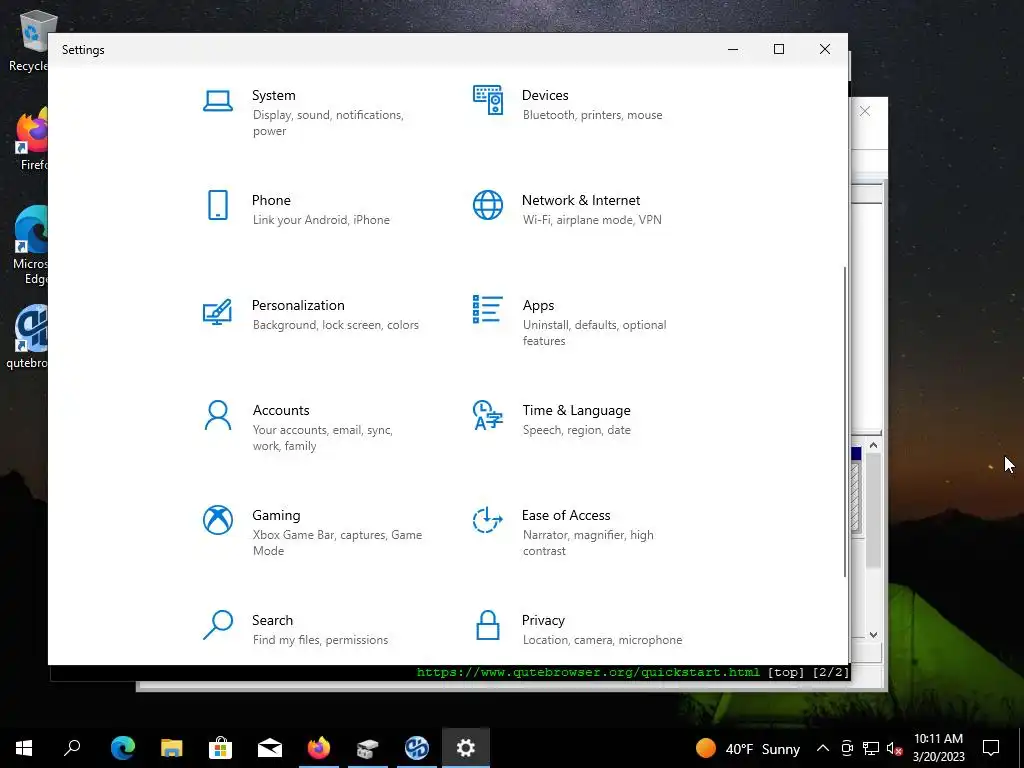Open Mail app from the taskbar

[270, 748]
